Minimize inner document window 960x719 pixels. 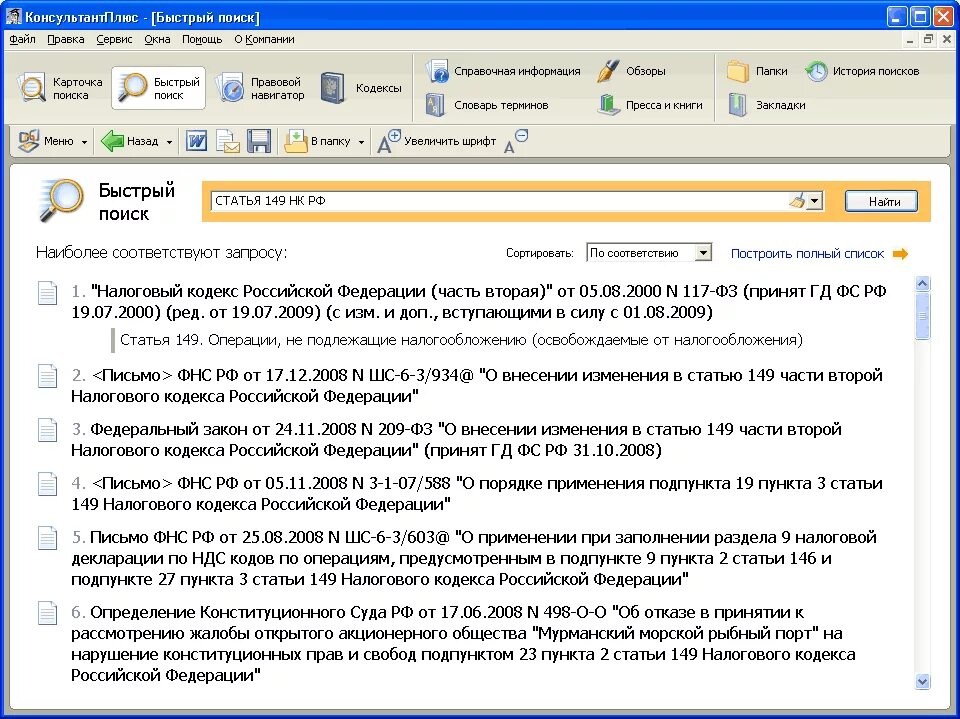(910, 40)
